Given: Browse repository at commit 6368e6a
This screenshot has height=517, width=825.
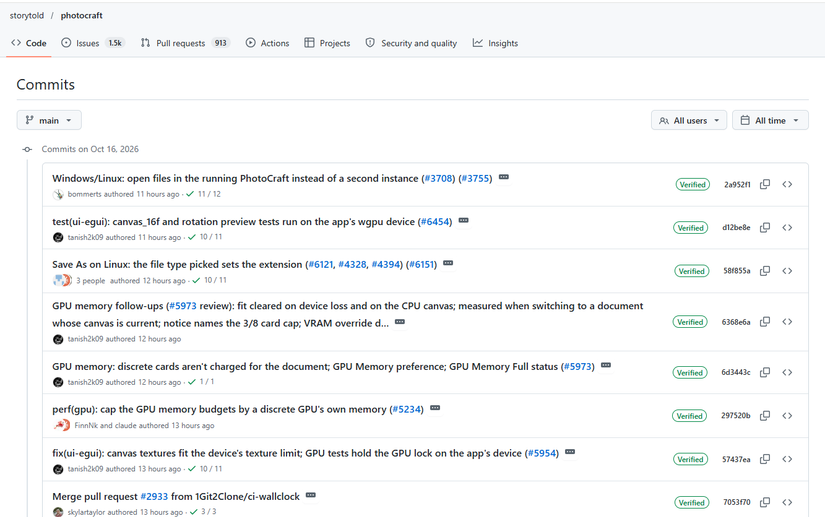Looking at the screenshot, I should 787,321.
